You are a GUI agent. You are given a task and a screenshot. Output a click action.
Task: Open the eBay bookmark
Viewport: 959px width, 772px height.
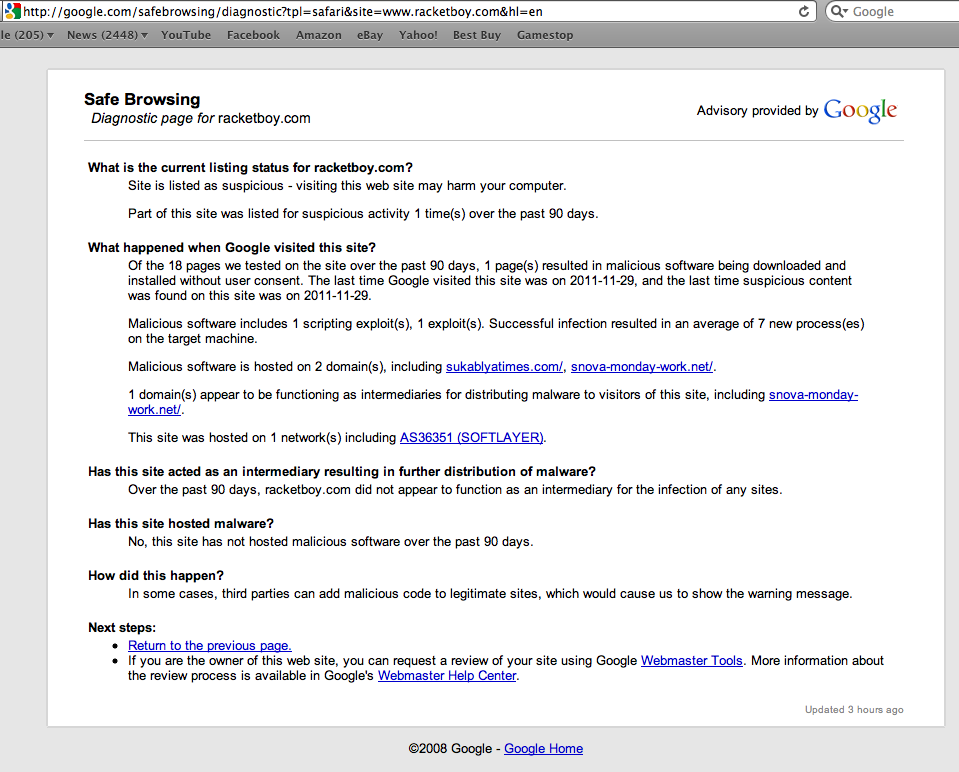pos(370,35)
